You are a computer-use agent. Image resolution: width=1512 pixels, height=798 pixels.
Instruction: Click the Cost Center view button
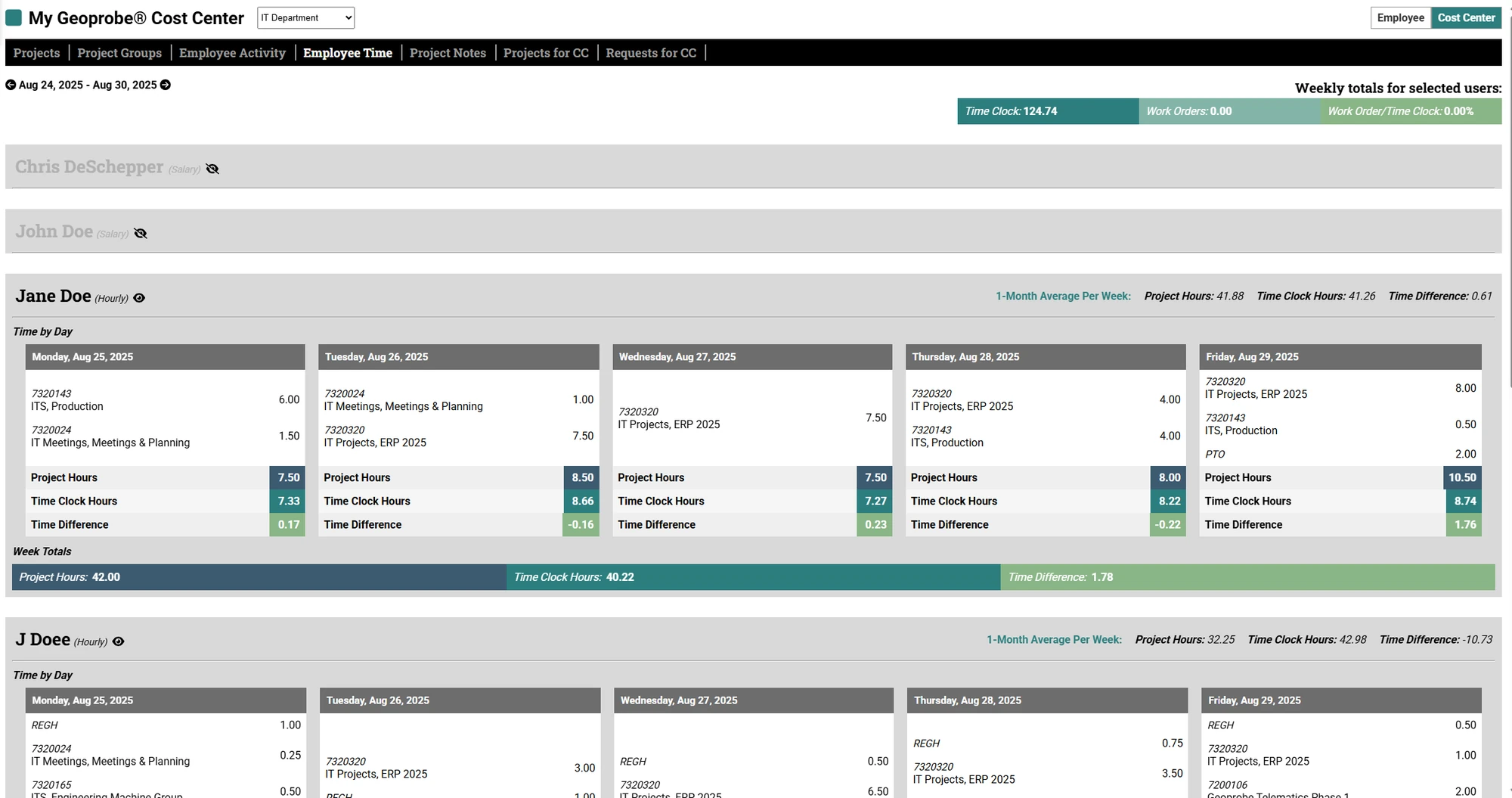1467,17
